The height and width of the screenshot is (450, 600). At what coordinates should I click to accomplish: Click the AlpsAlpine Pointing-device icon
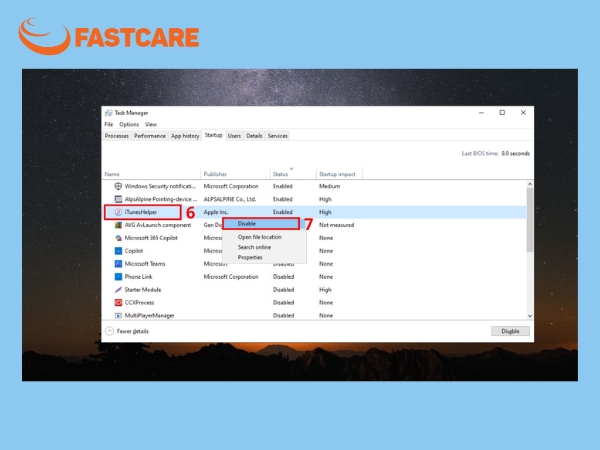118,199
